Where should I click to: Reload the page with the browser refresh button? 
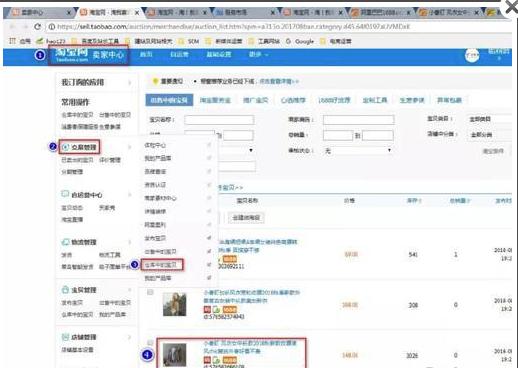37,26
